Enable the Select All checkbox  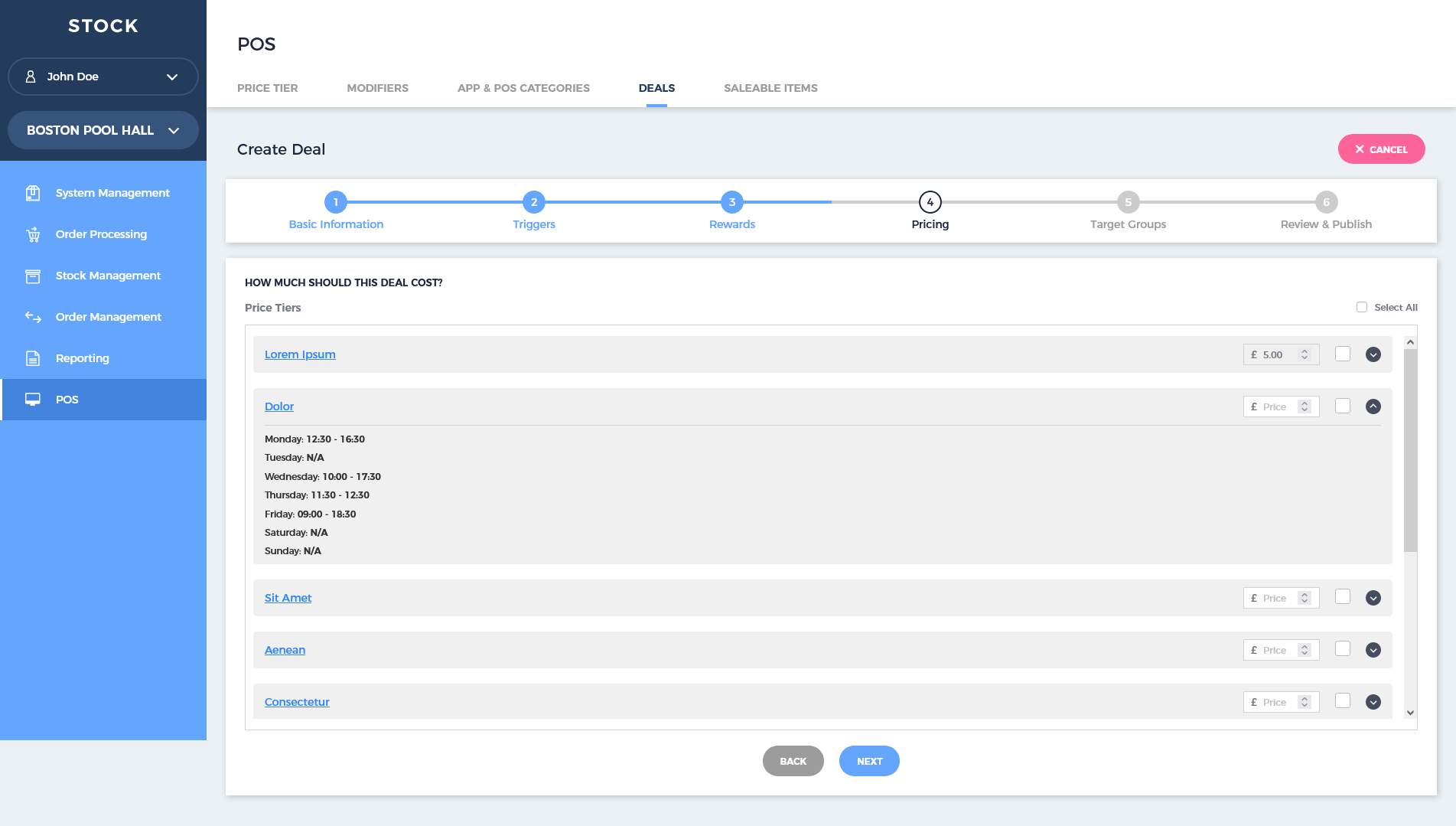click(1362, 307)
